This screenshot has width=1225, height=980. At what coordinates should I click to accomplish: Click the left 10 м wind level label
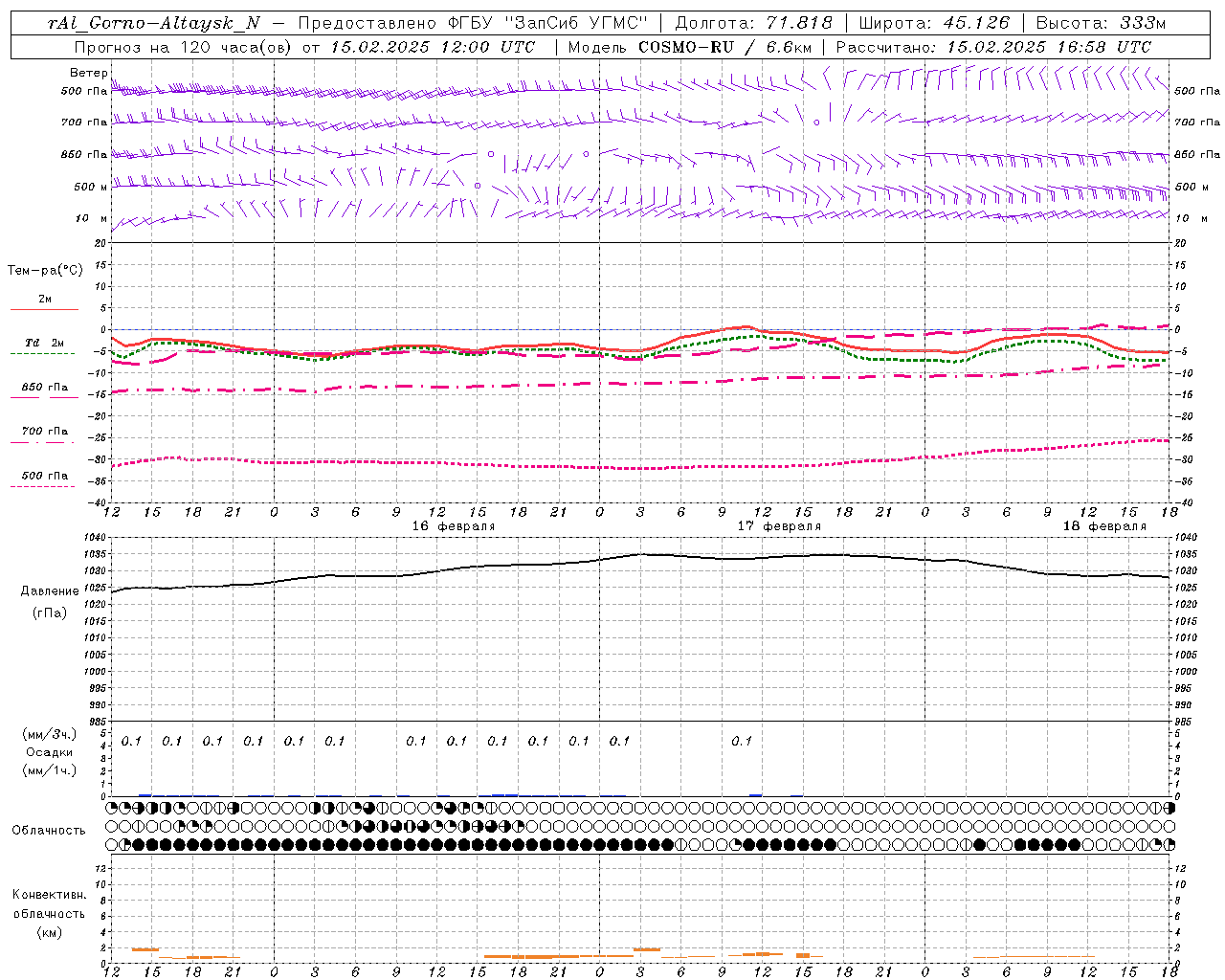(x=91, y=218)
